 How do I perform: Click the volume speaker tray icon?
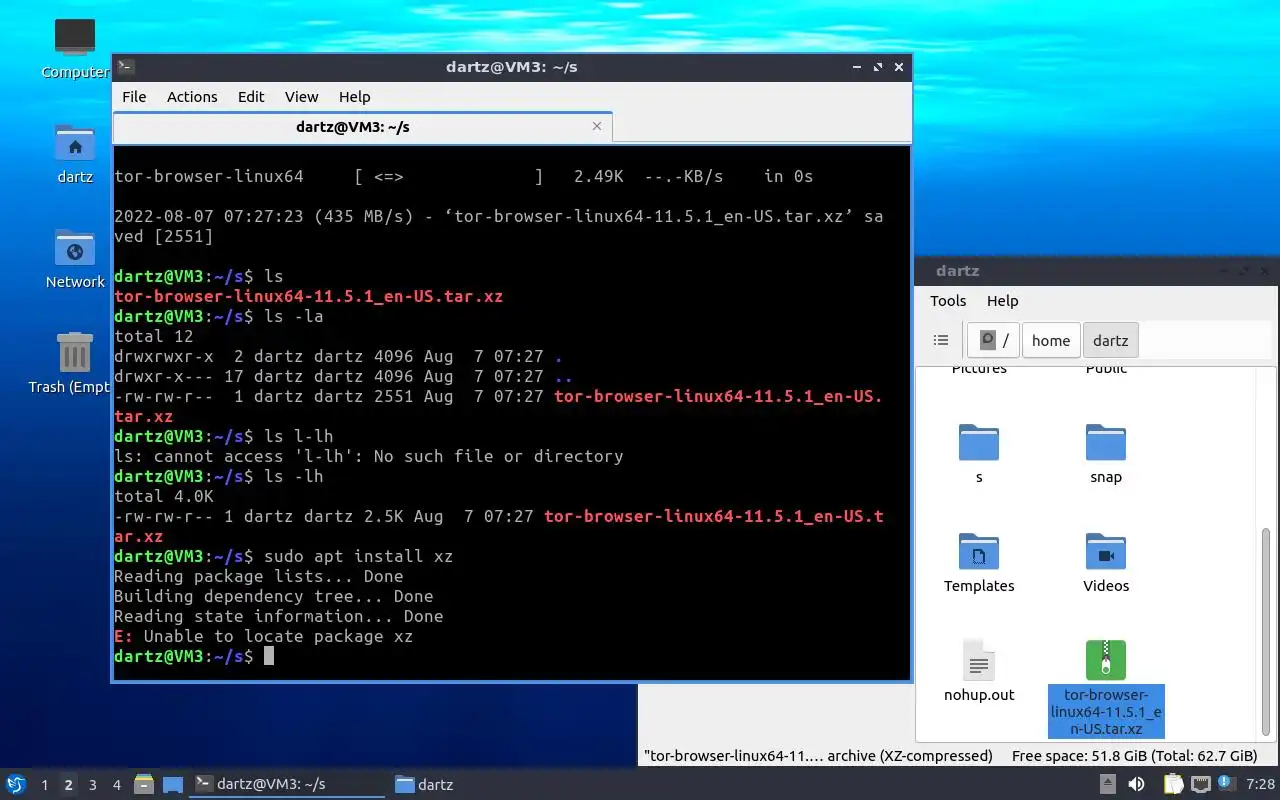[1136, 784]
